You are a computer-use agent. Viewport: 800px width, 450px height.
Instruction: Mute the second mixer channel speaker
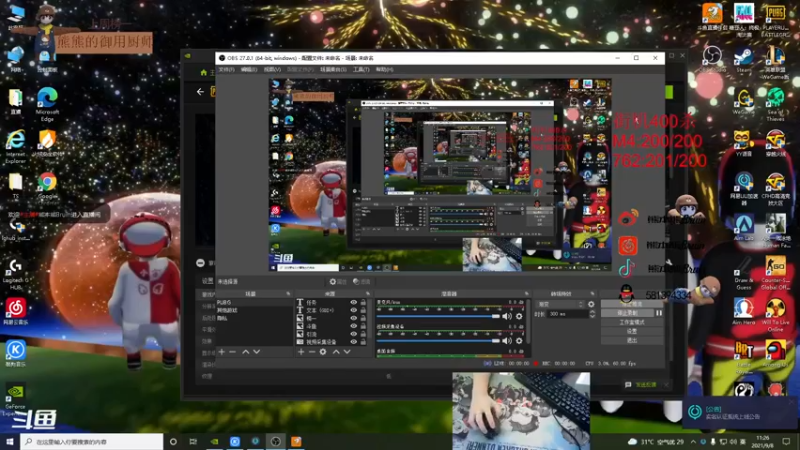pyautogui.click(x=507, y=340)
